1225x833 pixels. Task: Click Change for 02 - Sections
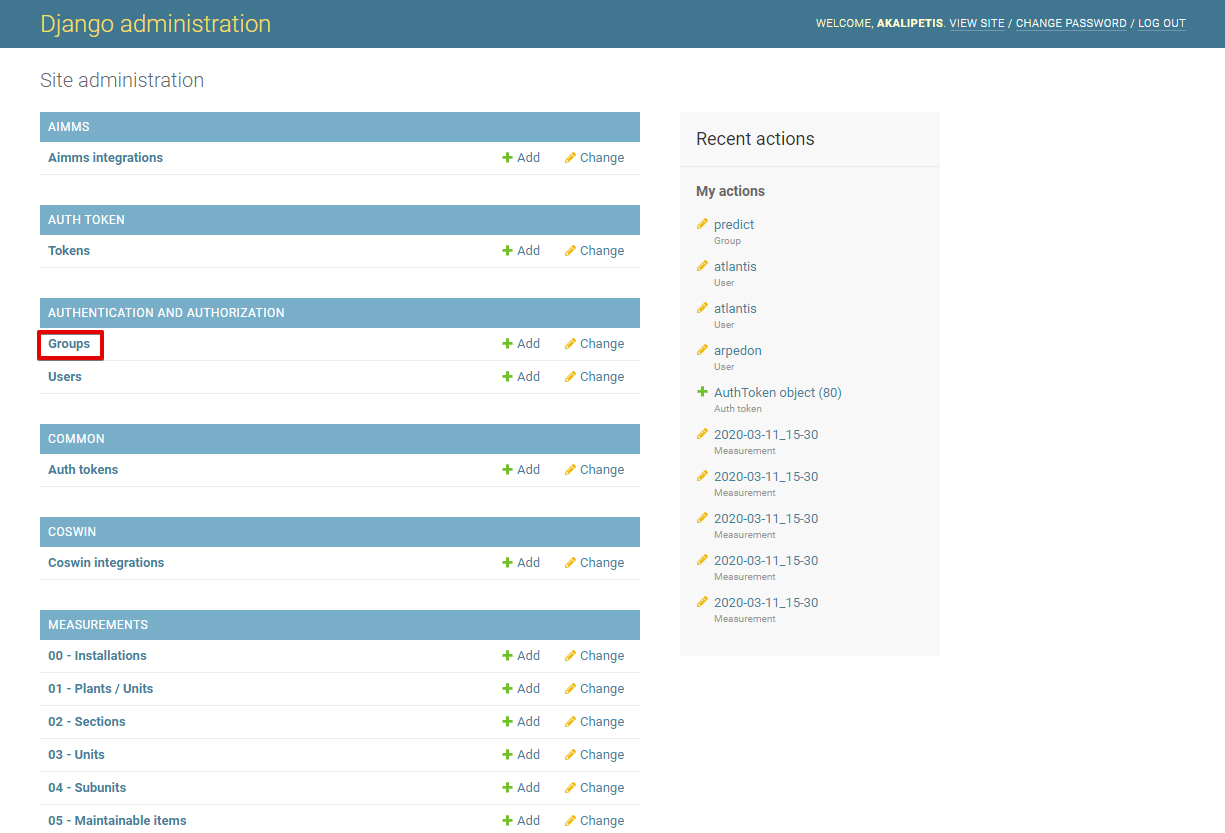[594, 722]
